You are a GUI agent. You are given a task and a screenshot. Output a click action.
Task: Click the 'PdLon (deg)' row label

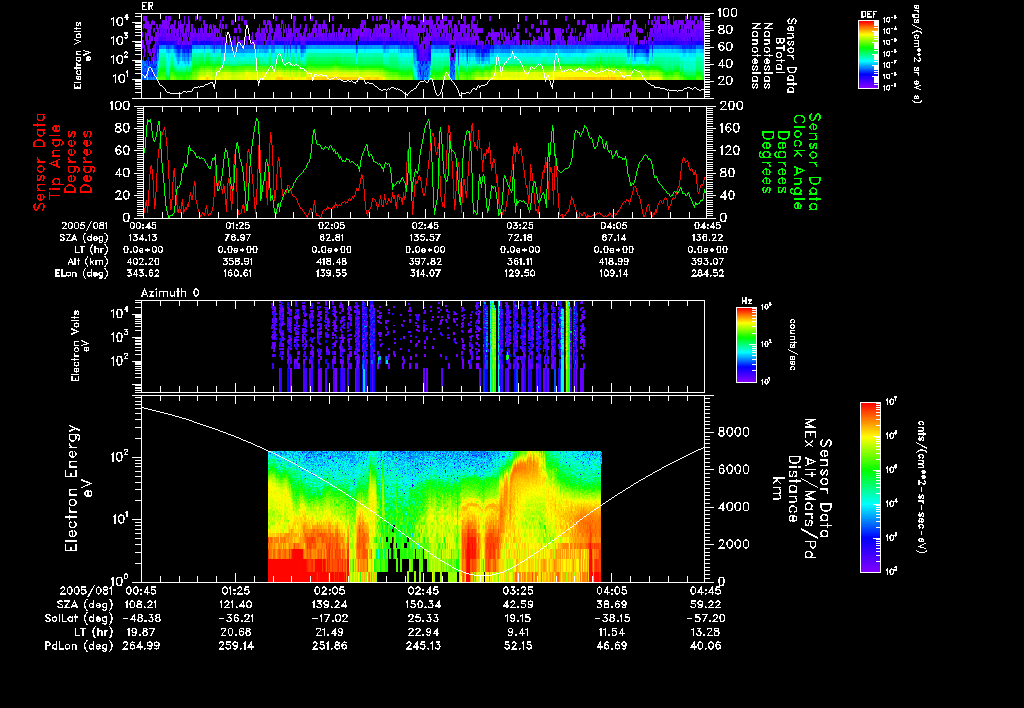click(x=78, y=646)
